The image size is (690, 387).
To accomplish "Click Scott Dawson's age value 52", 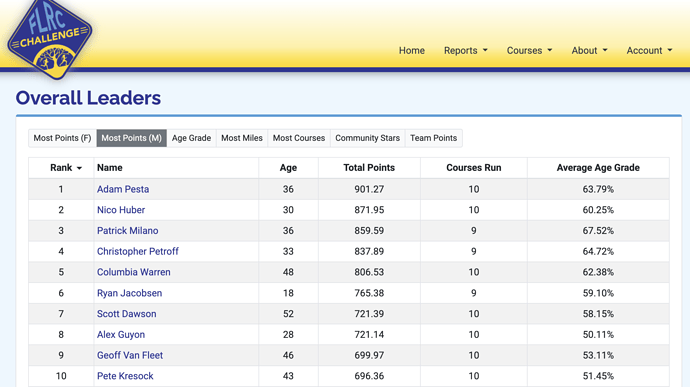I will coord(288,314).
